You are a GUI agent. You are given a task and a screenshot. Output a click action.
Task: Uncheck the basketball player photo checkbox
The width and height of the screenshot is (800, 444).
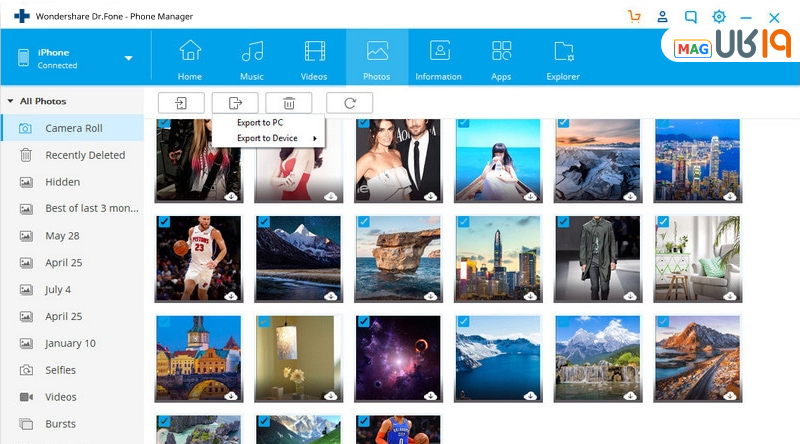(164, 222)
